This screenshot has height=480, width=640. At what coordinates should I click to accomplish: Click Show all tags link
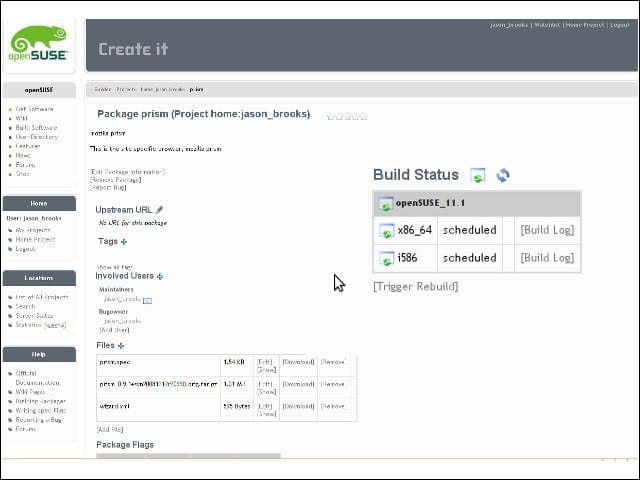tap(115, 267)
